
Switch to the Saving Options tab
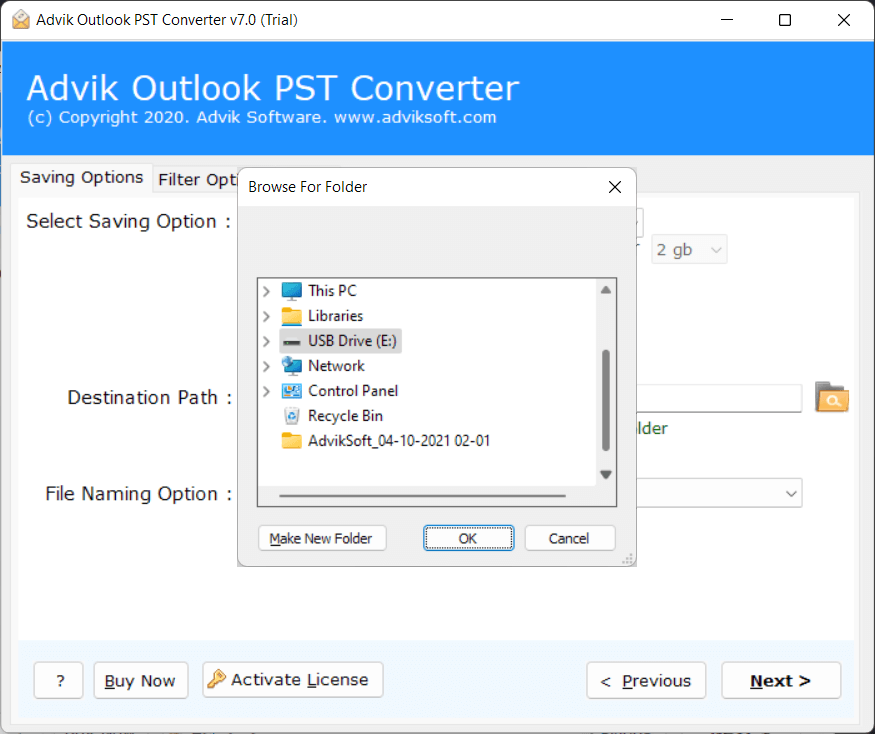pos(81,177)
